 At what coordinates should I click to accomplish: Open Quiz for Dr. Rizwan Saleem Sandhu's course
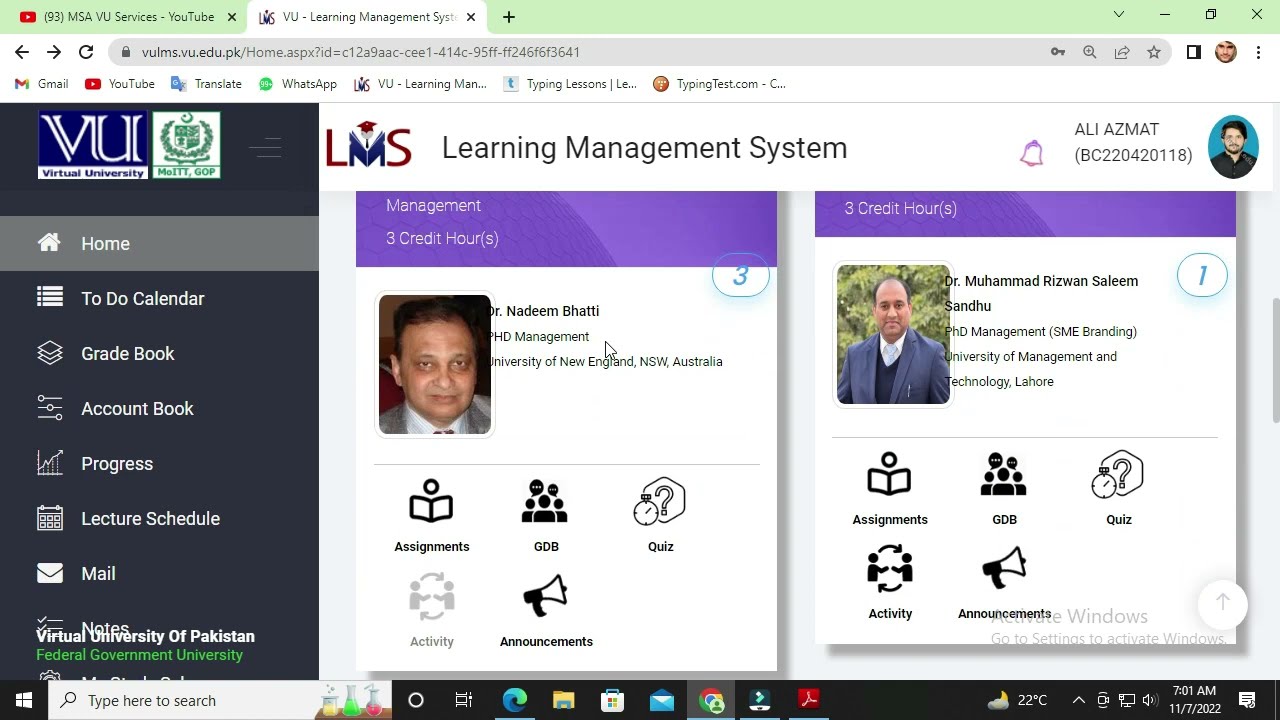pyautogui.click(x=1118, y=489)
